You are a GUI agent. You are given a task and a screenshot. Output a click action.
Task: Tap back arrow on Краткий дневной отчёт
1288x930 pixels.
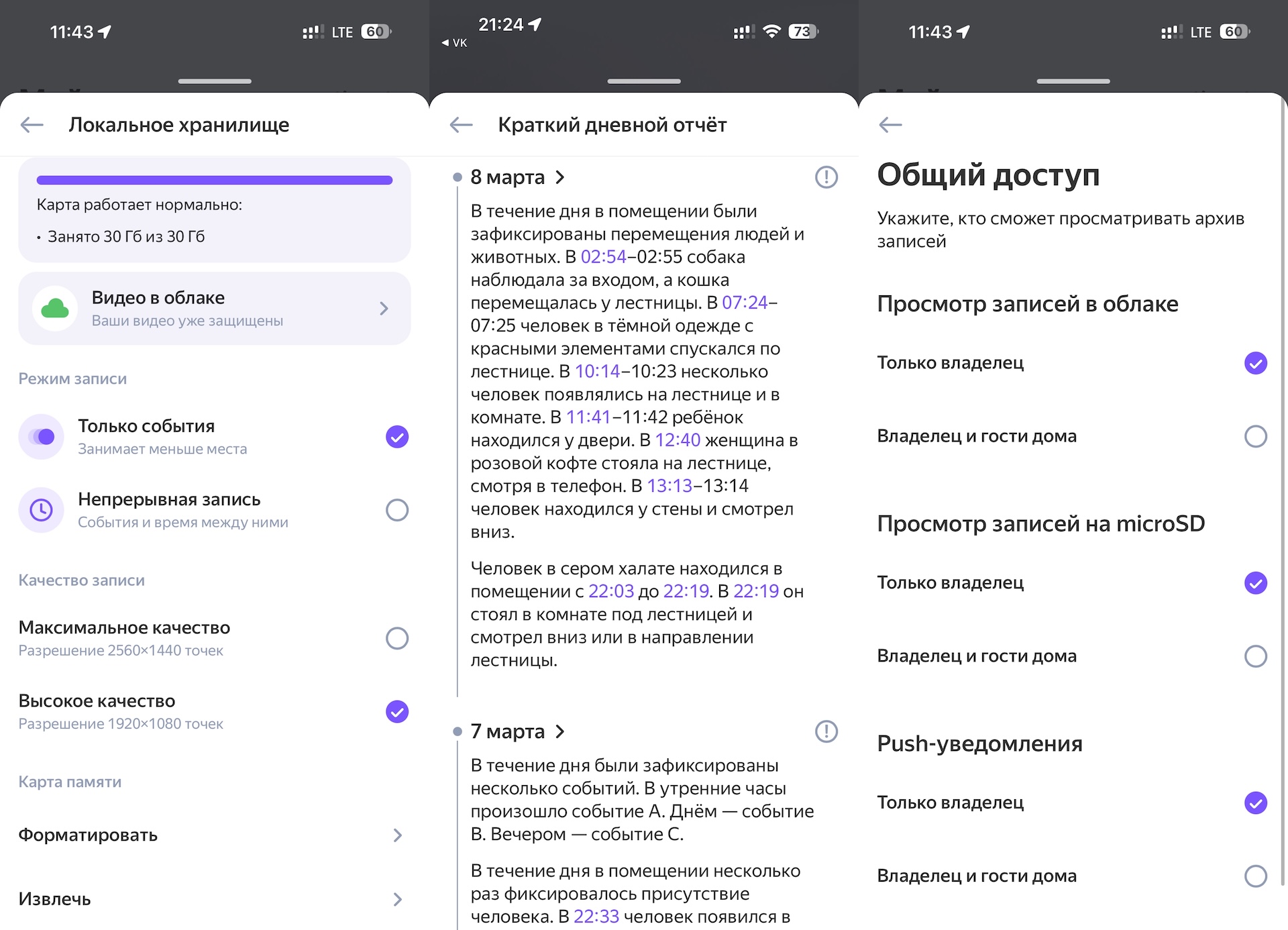tap(462, 125)
